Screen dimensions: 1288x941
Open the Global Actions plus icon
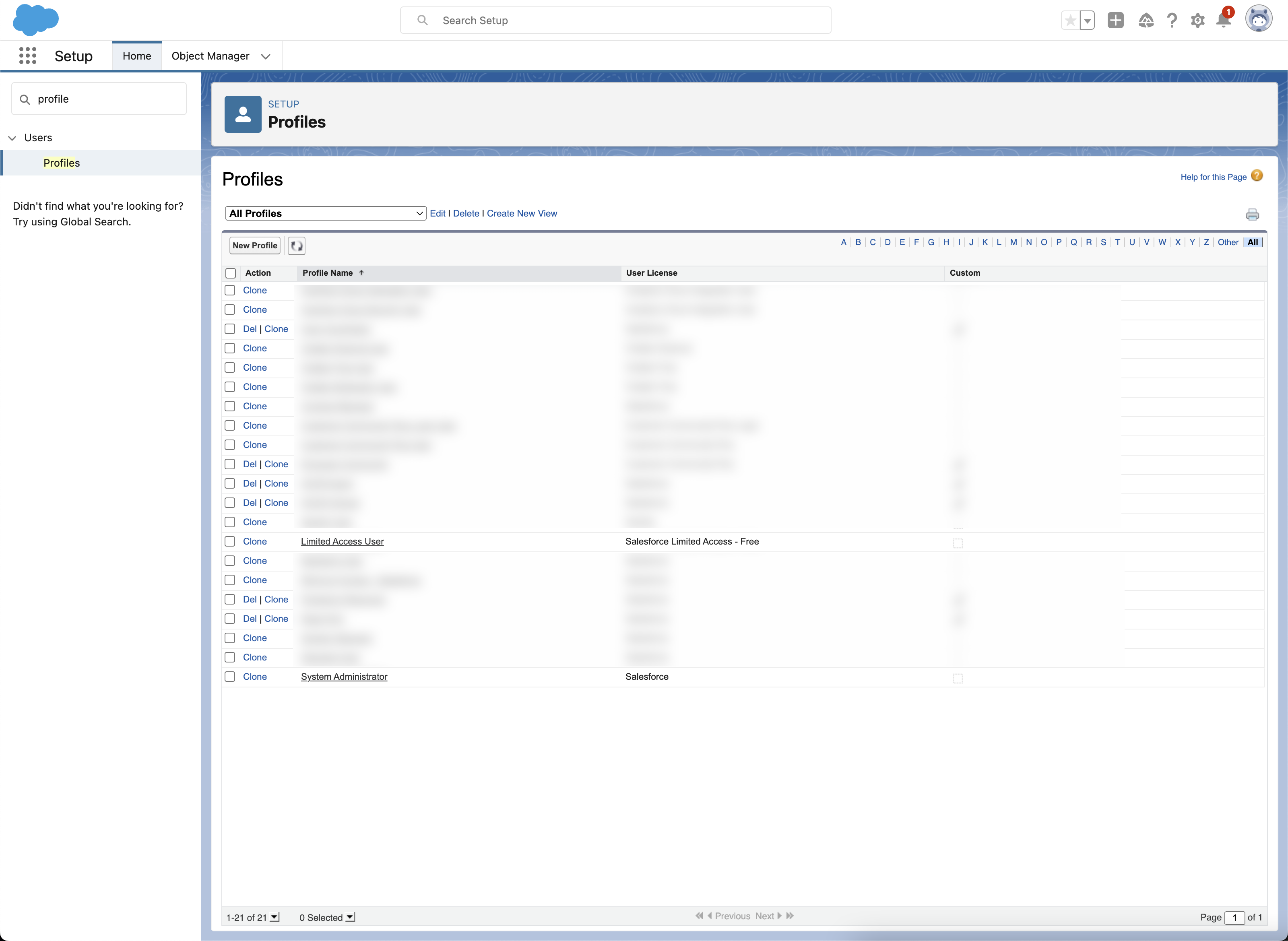tap(1115, 21)
